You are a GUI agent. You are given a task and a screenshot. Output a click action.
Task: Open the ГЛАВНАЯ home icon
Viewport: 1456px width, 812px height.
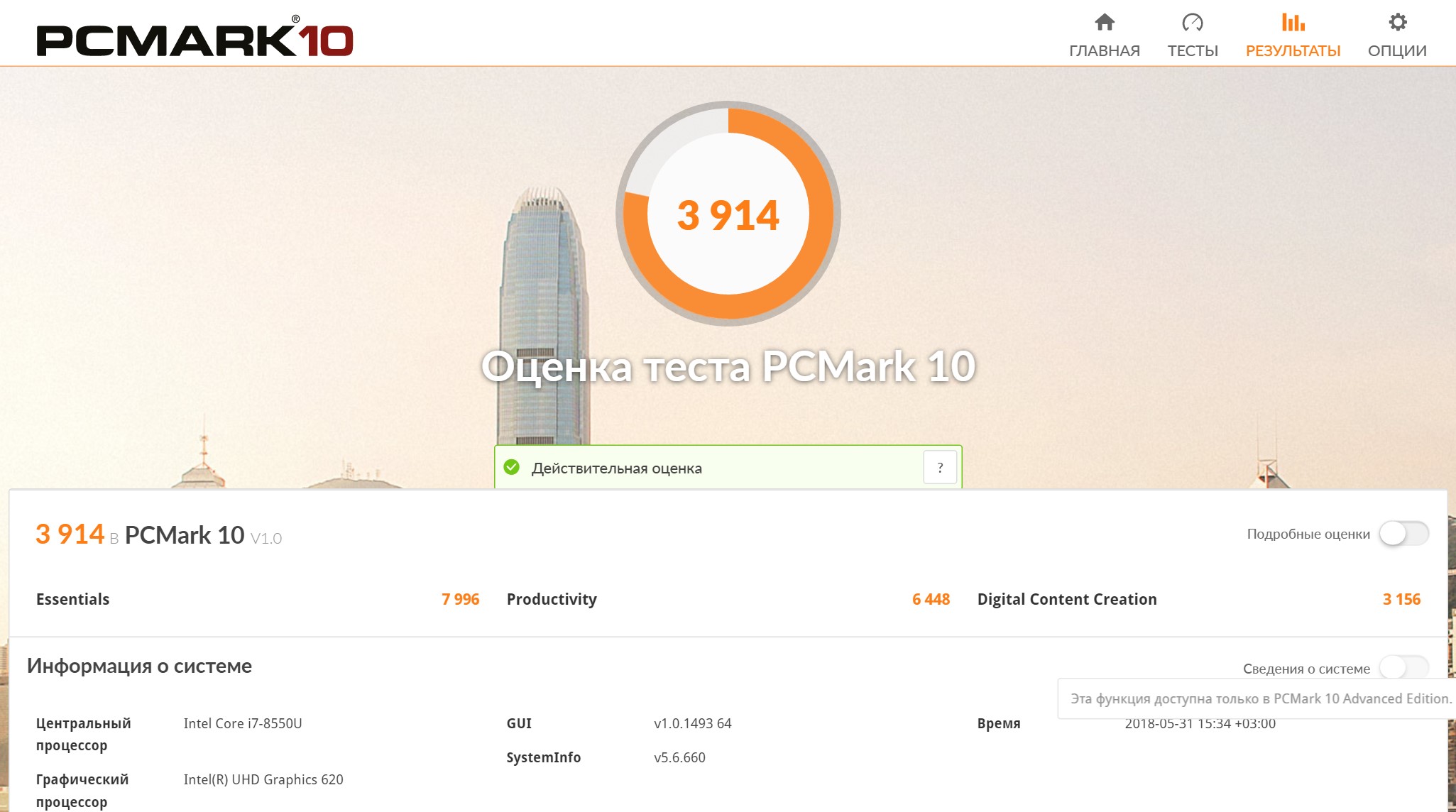[1105, 23]
